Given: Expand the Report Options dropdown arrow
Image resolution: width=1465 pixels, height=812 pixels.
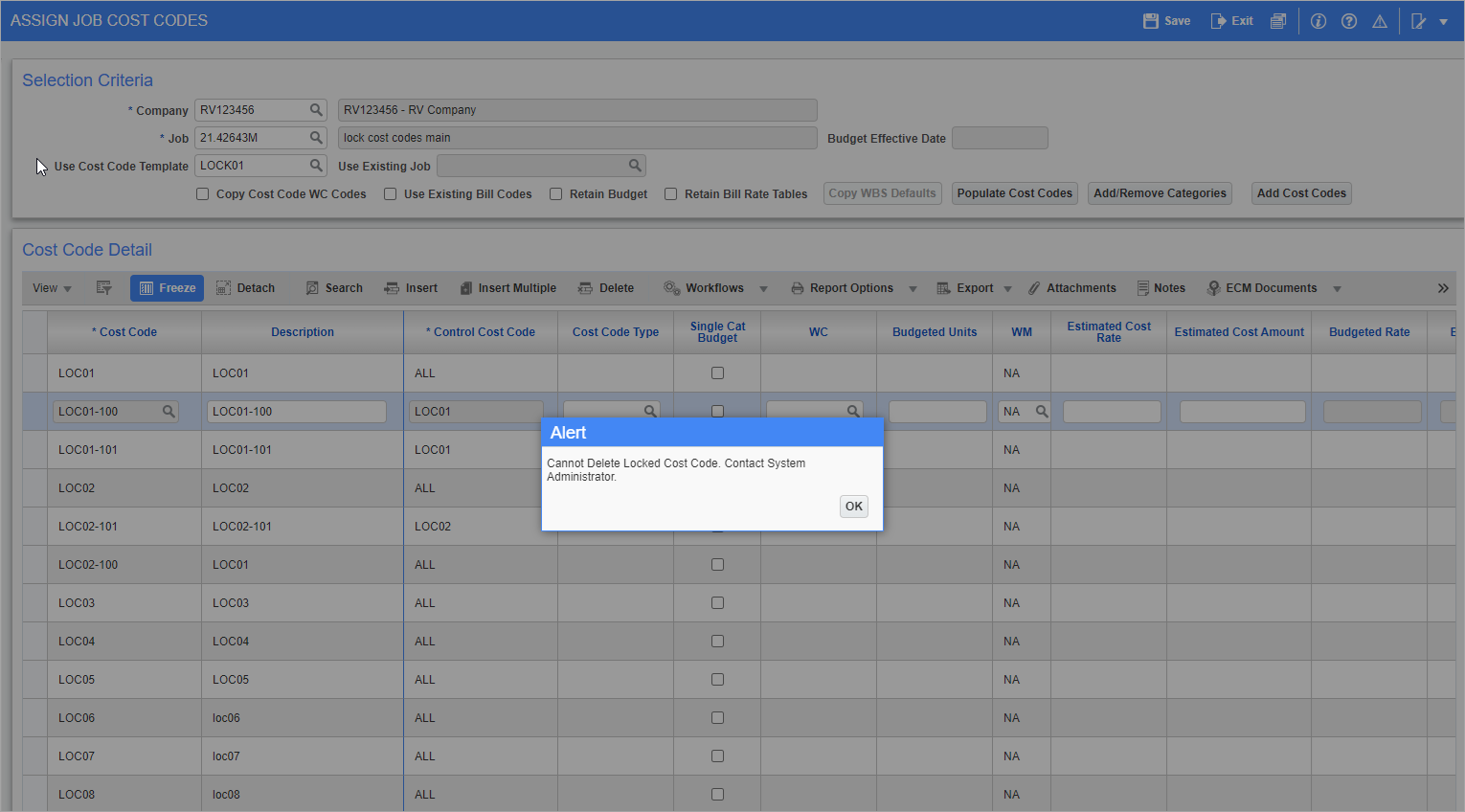Looking at the screenshot, I should 913,289.
